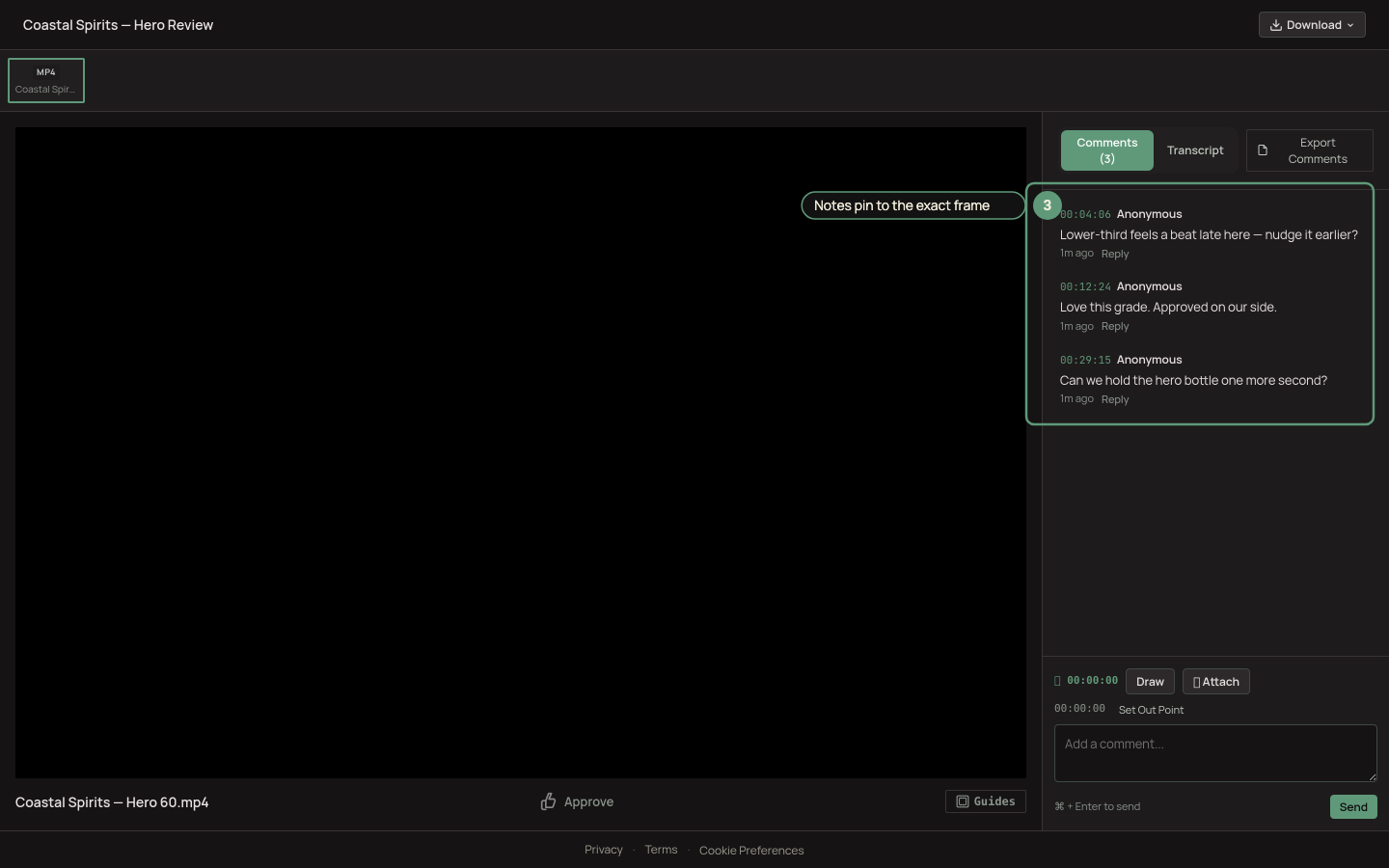This screenshot has height=868, width=1389.
Task: Click the Draw annotation button
Action: tap(1150, 682)
